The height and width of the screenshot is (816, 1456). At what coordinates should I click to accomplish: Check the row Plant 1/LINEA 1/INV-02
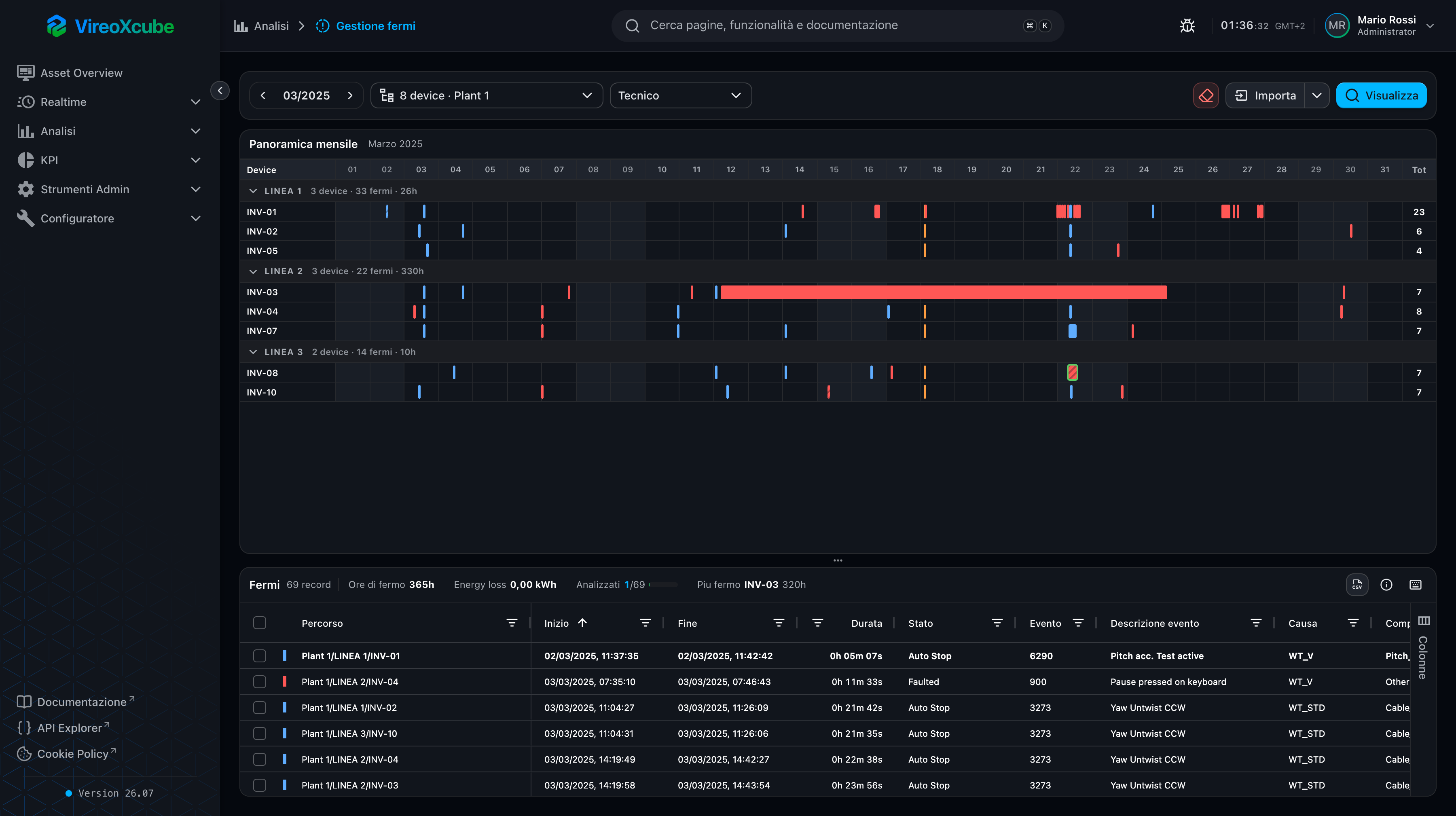click(259, 708)
